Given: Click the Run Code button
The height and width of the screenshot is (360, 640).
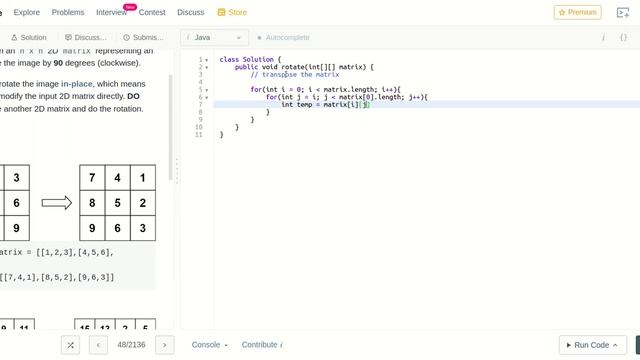Looking at the screenshot, I should 592,345.
